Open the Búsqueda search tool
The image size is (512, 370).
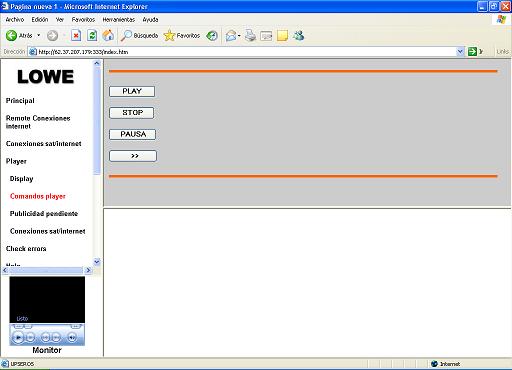[139, 35]
